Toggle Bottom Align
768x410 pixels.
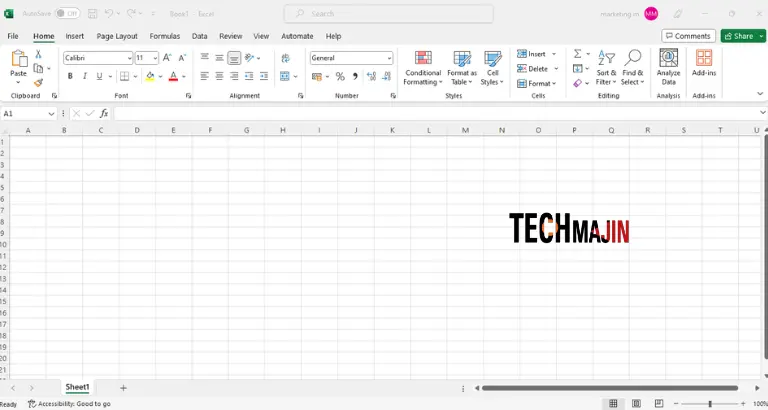[x=235, y=58]
